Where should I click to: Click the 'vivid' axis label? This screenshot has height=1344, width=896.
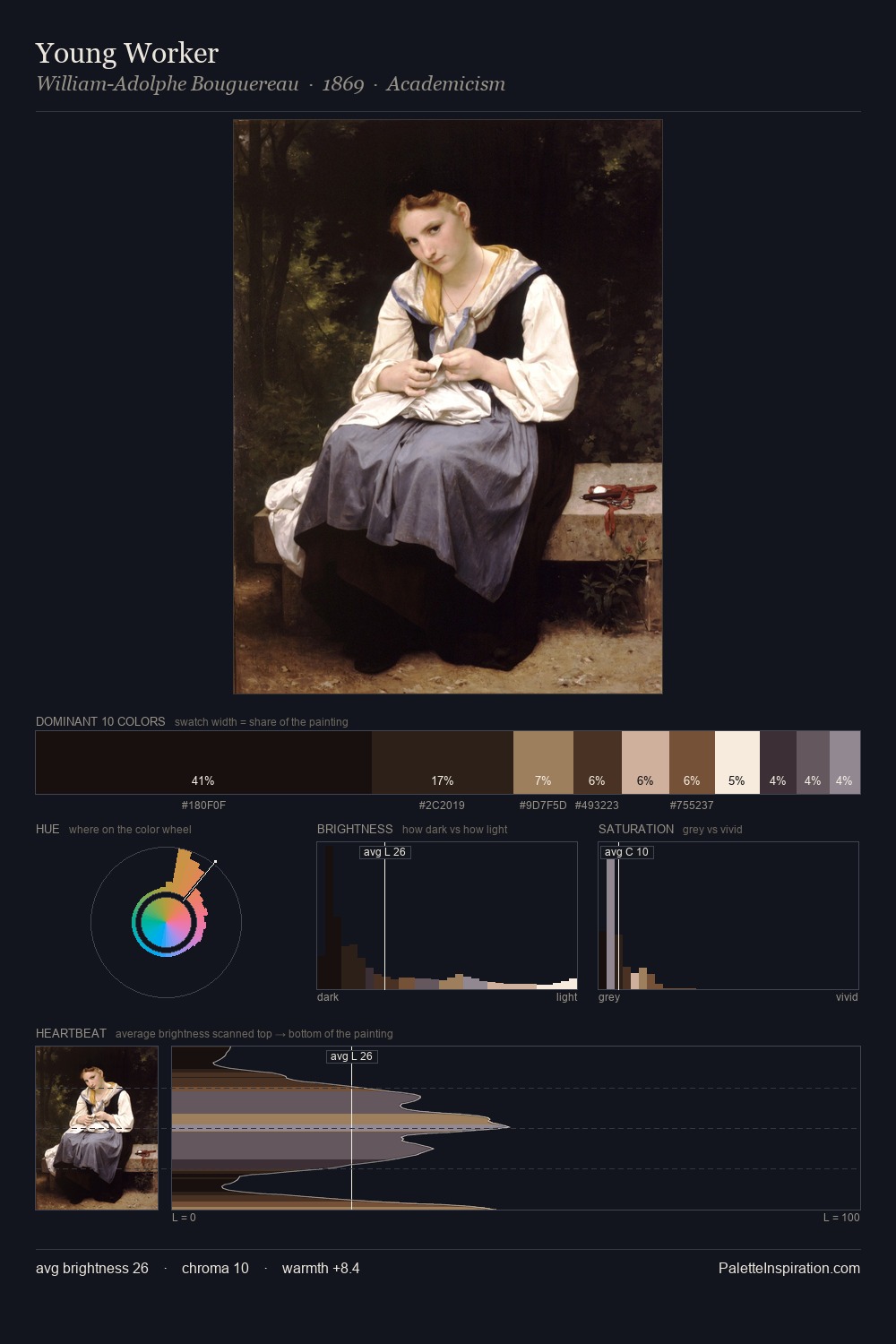[847, 997]
